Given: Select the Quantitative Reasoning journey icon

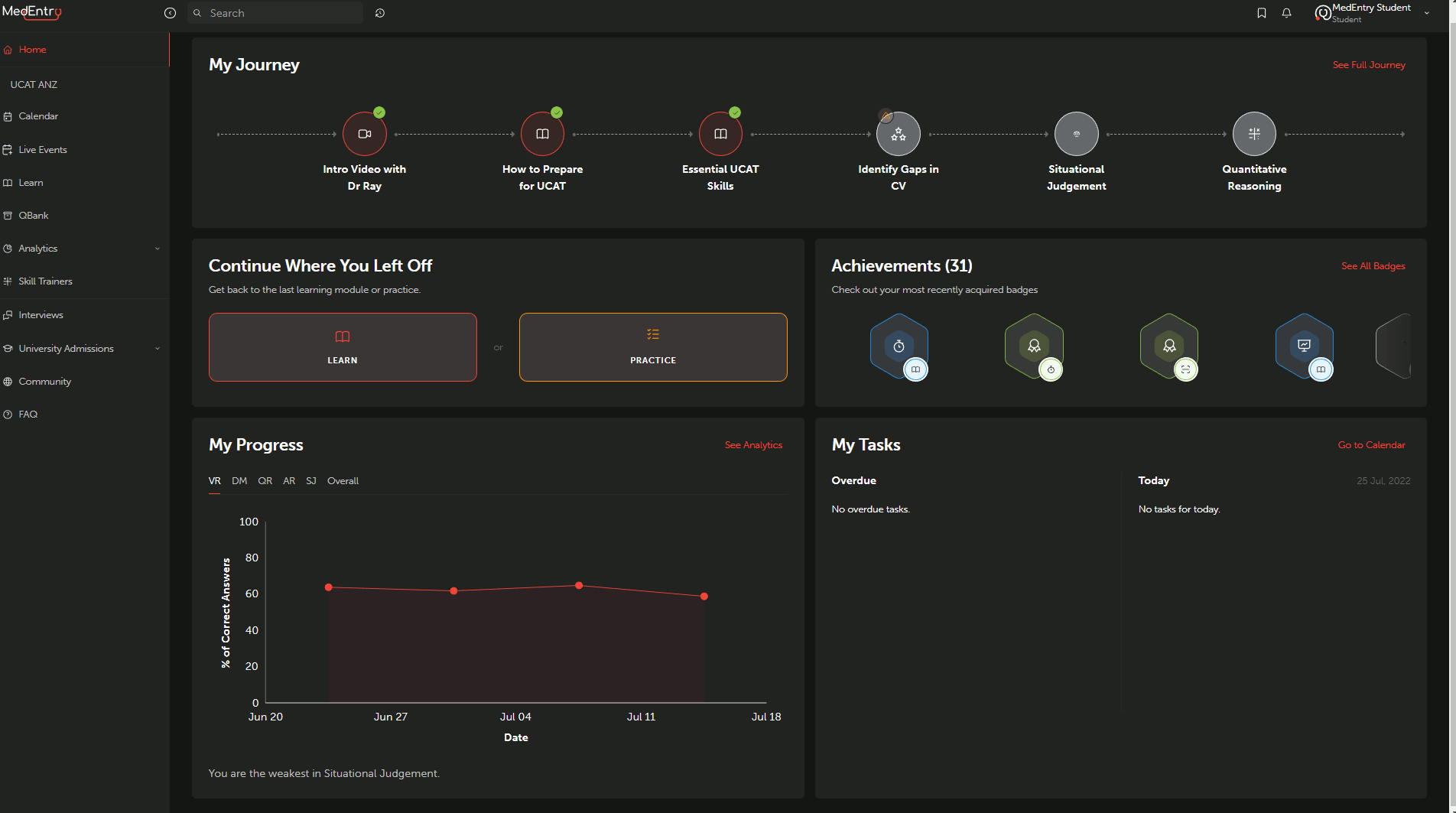Looking at the screenshot, I should [x=1254, y=134].
